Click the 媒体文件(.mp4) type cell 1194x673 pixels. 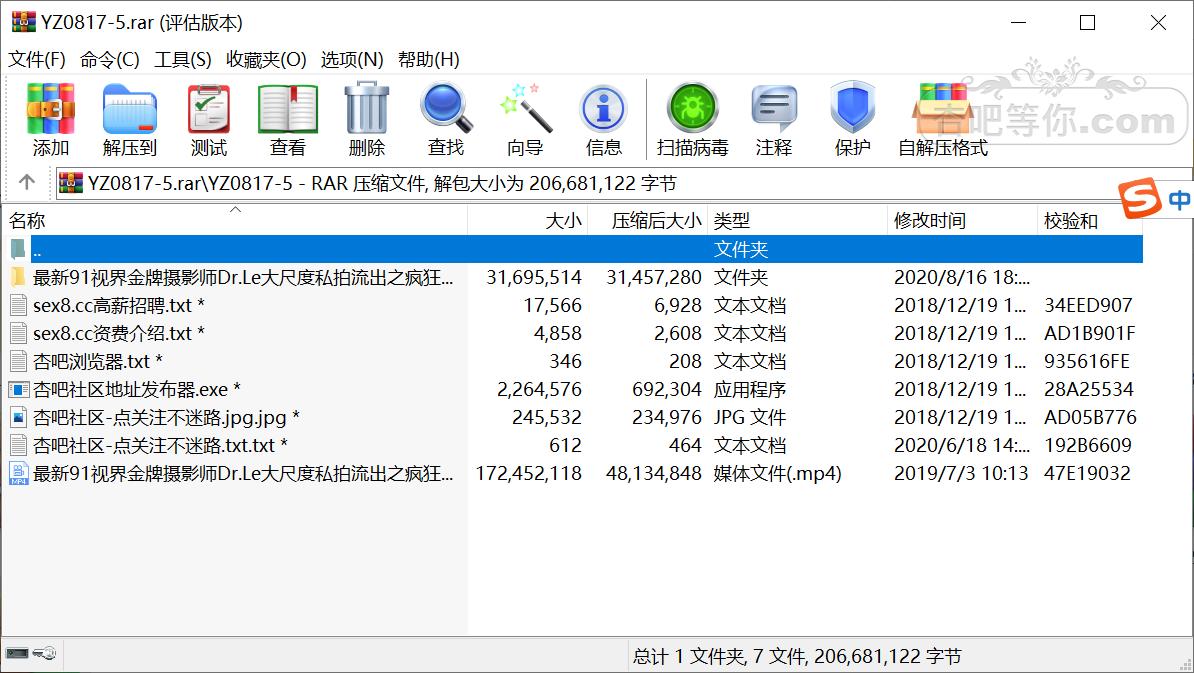(x=777, y=474)
